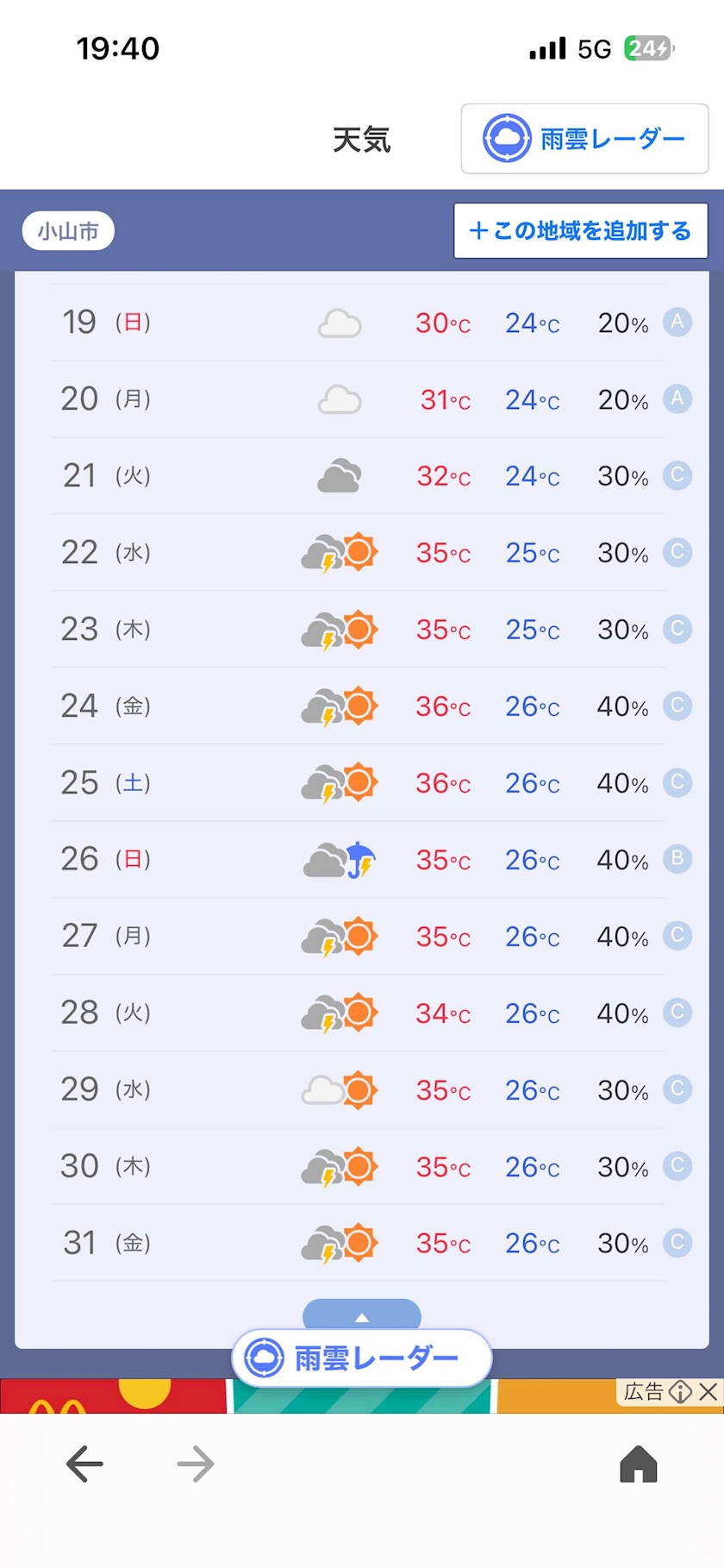
Task: Tap the floating 雨雲レーダー pill at bottom
Action: [x=361, y=1358]
